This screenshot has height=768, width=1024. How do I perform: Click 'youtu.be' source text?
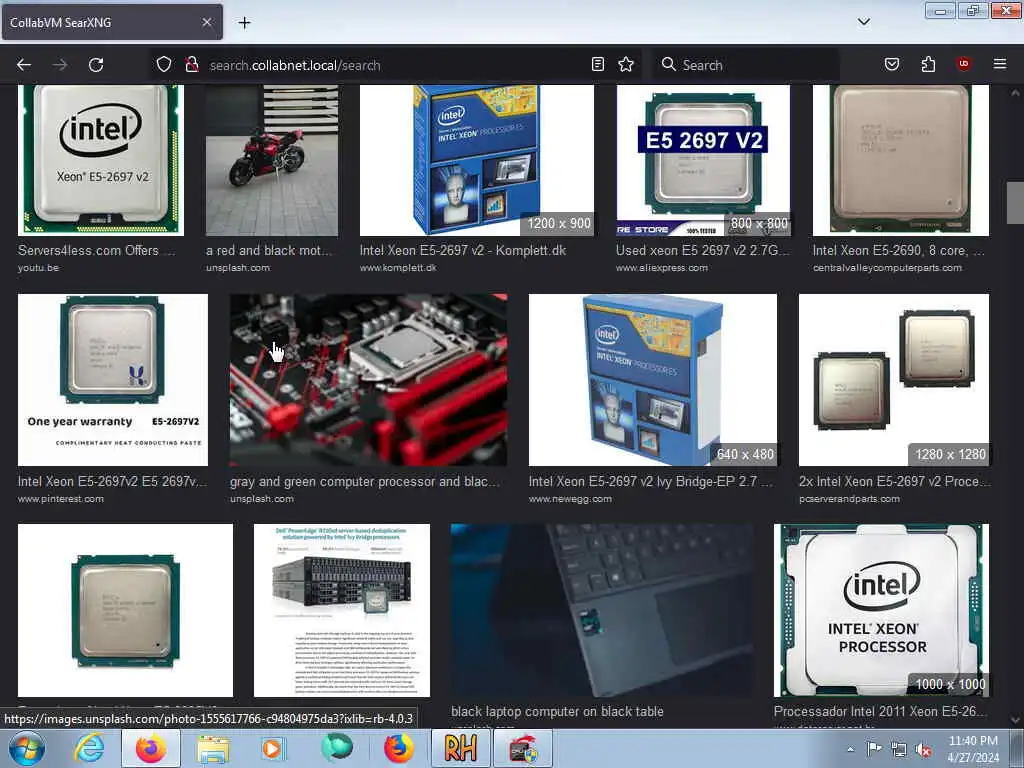coord(38,268)
